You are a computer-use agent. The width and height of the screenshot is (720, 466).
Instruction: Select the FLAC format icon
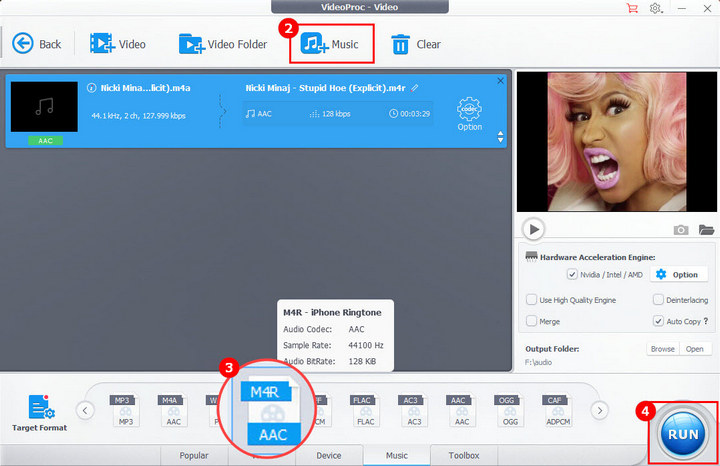pos(366,410)
